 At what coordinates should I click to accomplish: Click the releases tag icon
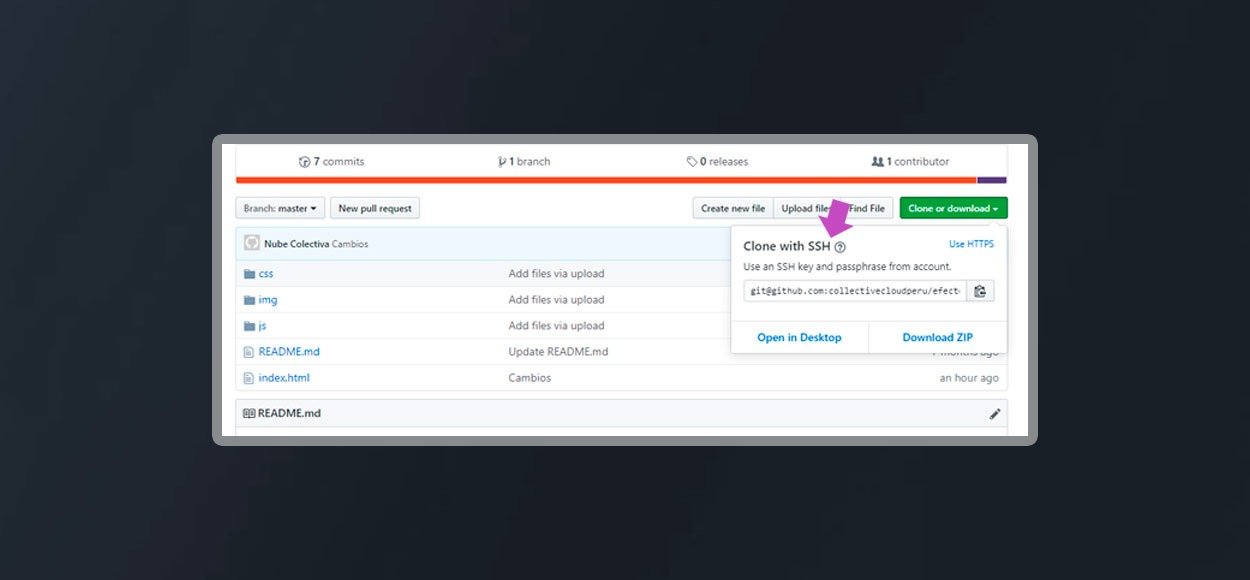click(692, 161)
